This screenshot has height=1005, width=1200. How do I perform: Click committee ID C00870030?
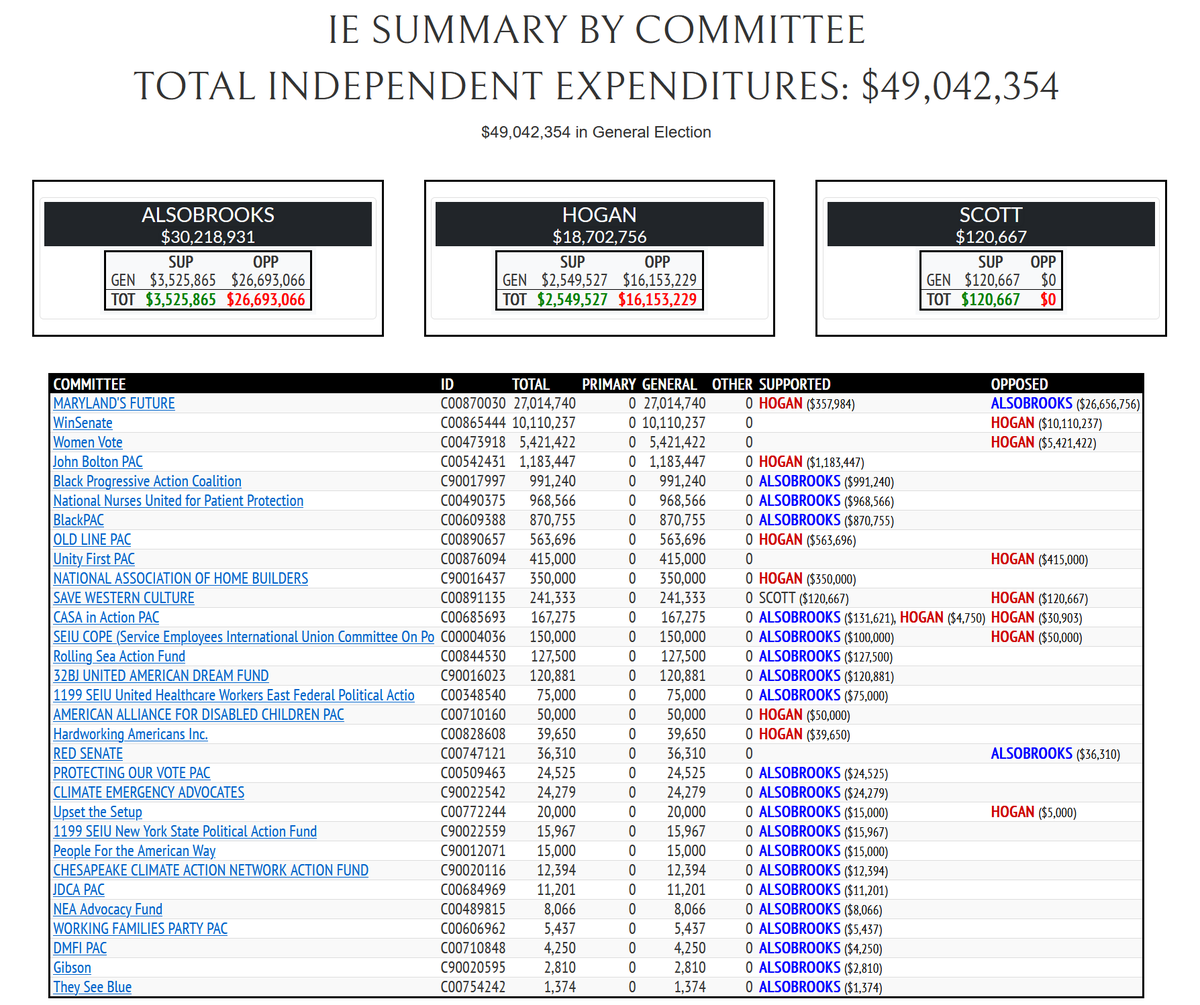[473, 403]
